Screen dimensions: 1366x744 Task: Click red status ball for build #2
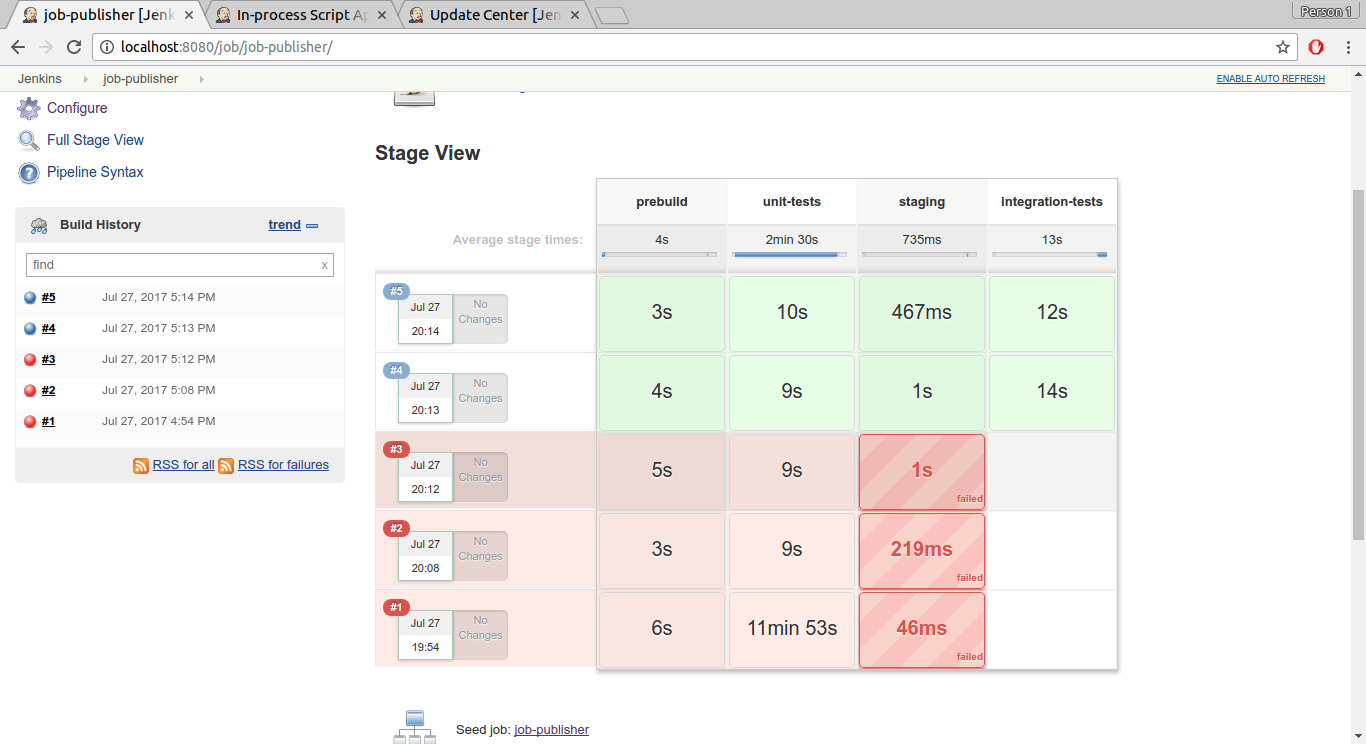coord(30,390)
